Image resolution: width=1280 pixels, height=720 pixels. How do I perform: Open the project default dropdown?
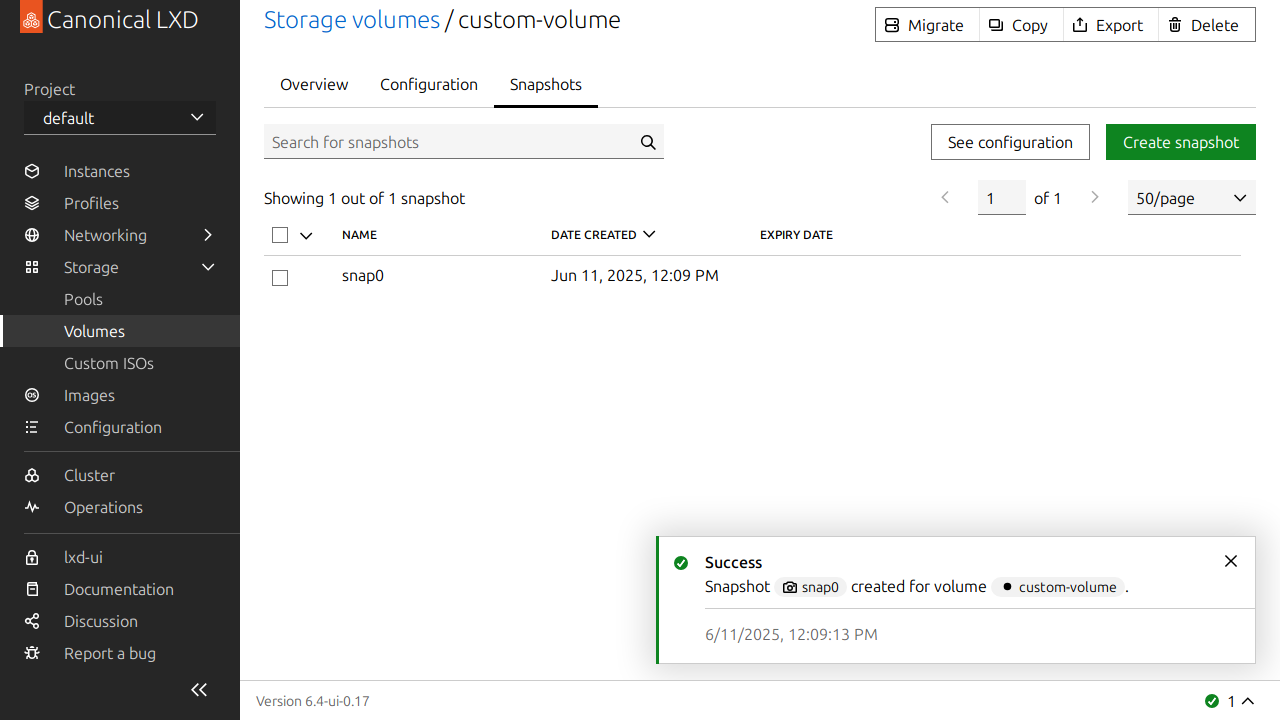point(120,118)
